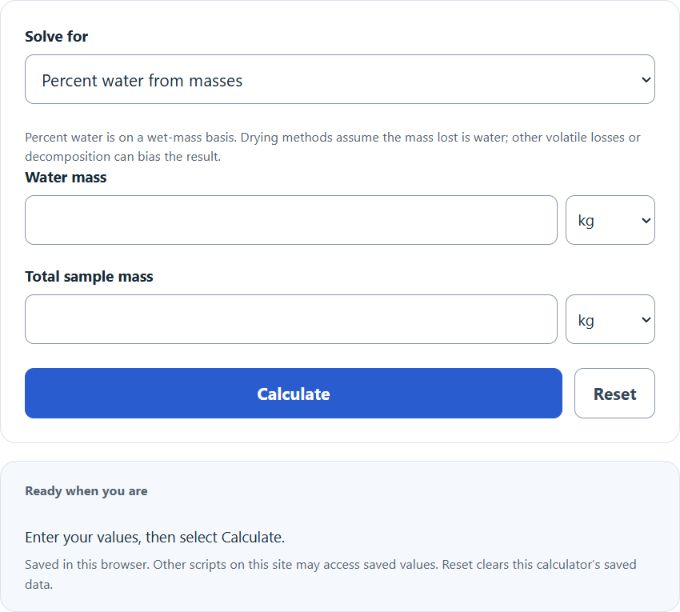Click the chevron in Total sample mass kg selector
The height and width of the screenshot is (612, 680).
646,320
